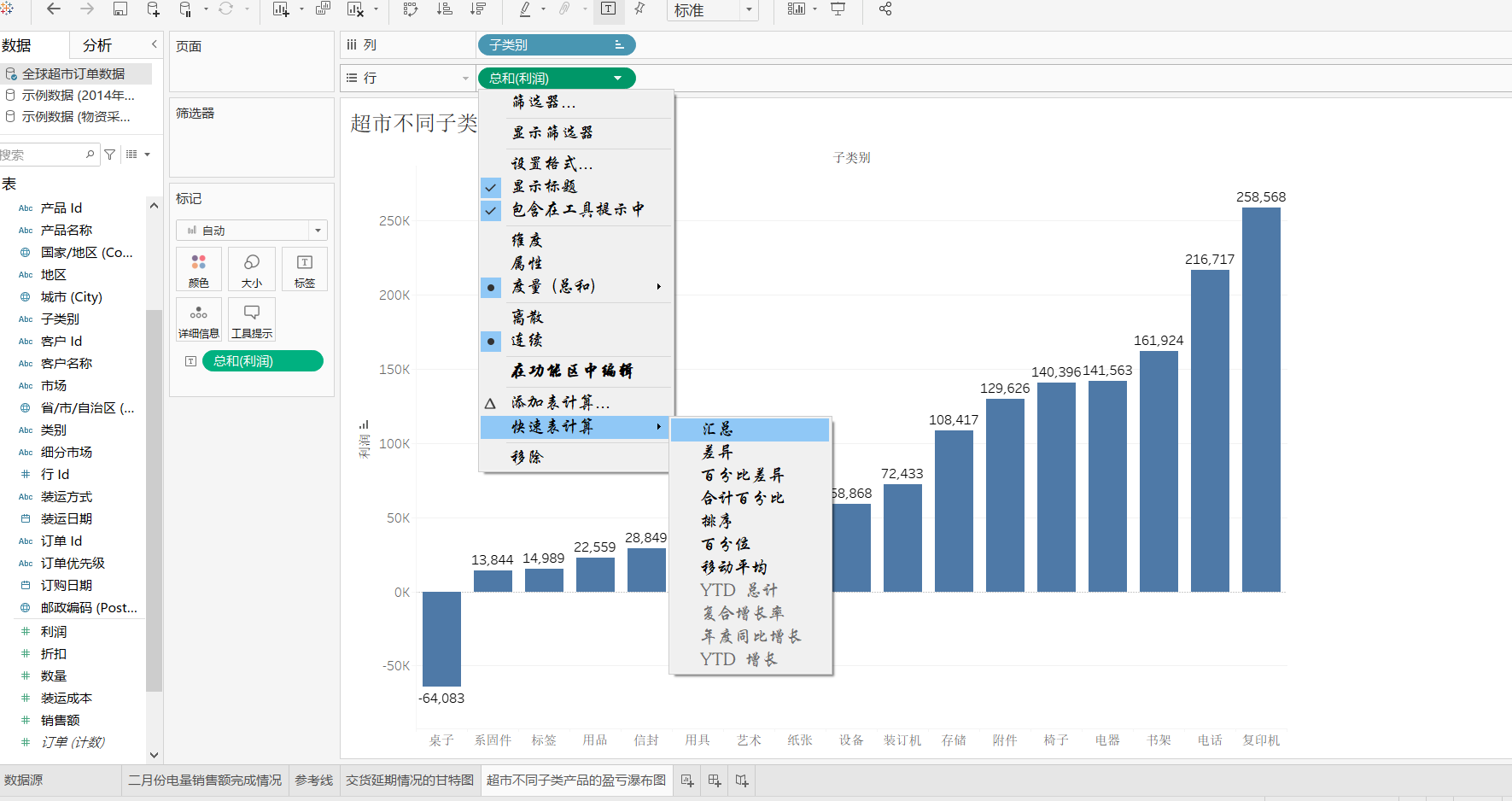Open dropdown next to highlight pen
The image size is (1512, 801).
(x=544, y=9)
